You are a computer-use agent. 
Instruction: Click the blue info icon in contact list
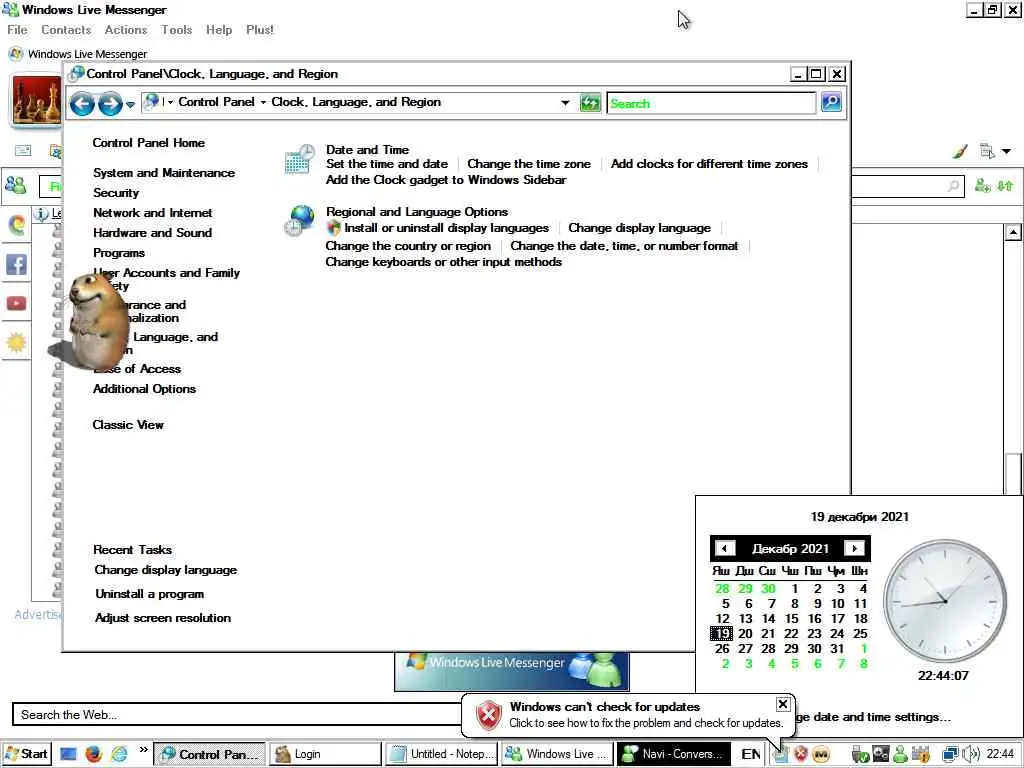click(40, 214)
